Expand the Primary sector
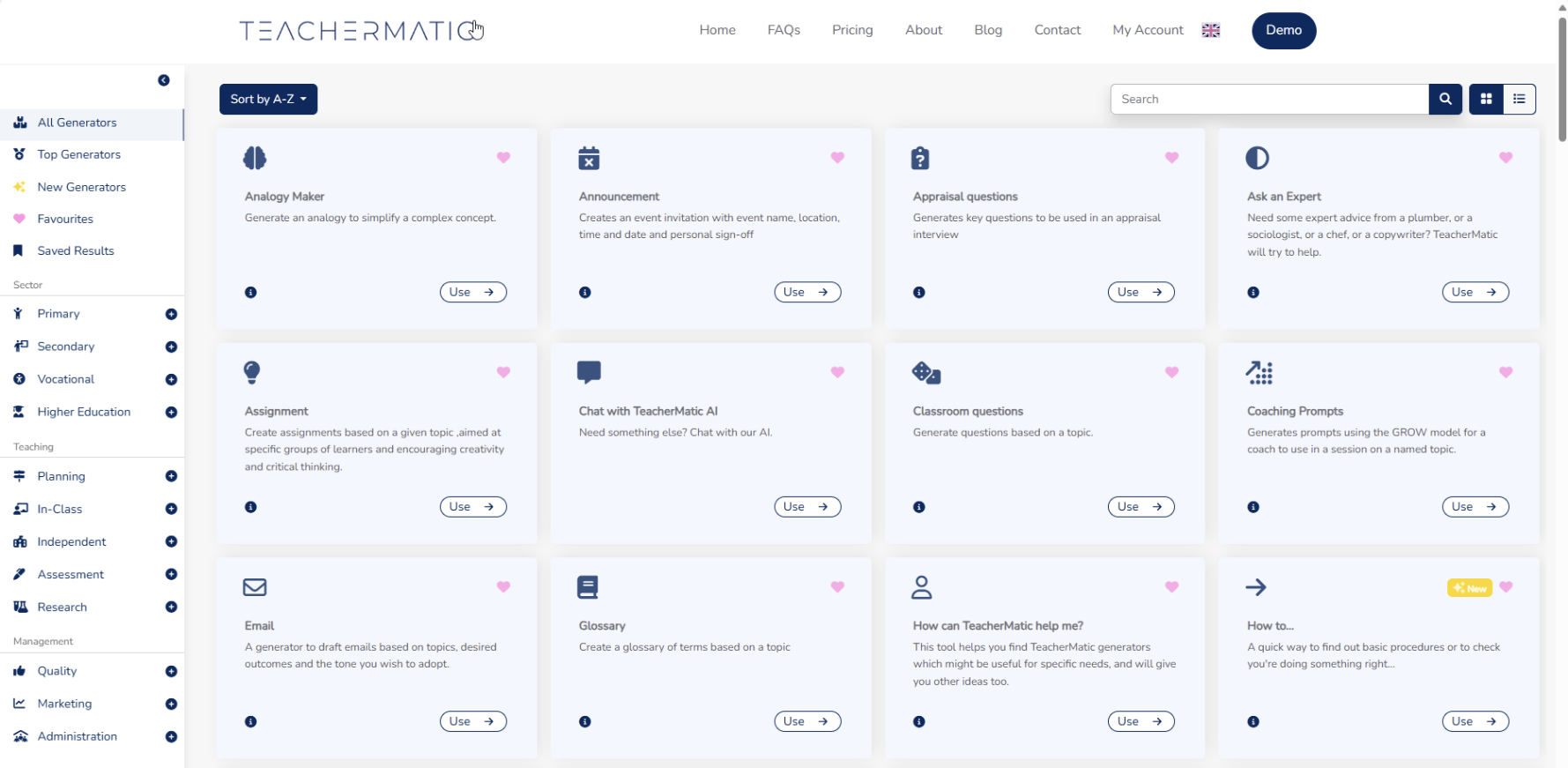This screenshot has width=1568, height=768. 171,315
